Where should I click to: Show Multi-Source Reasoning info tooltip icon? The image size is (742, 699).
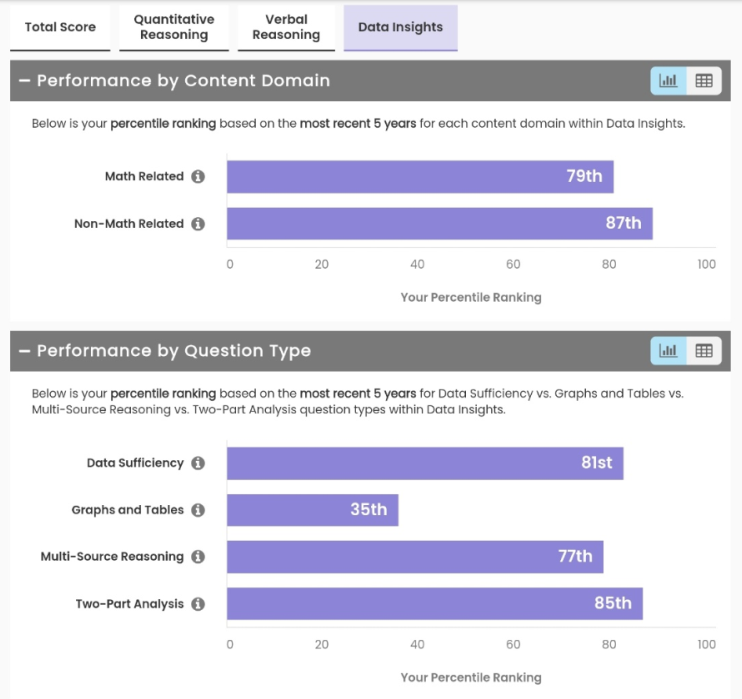[x=198, y=557]
